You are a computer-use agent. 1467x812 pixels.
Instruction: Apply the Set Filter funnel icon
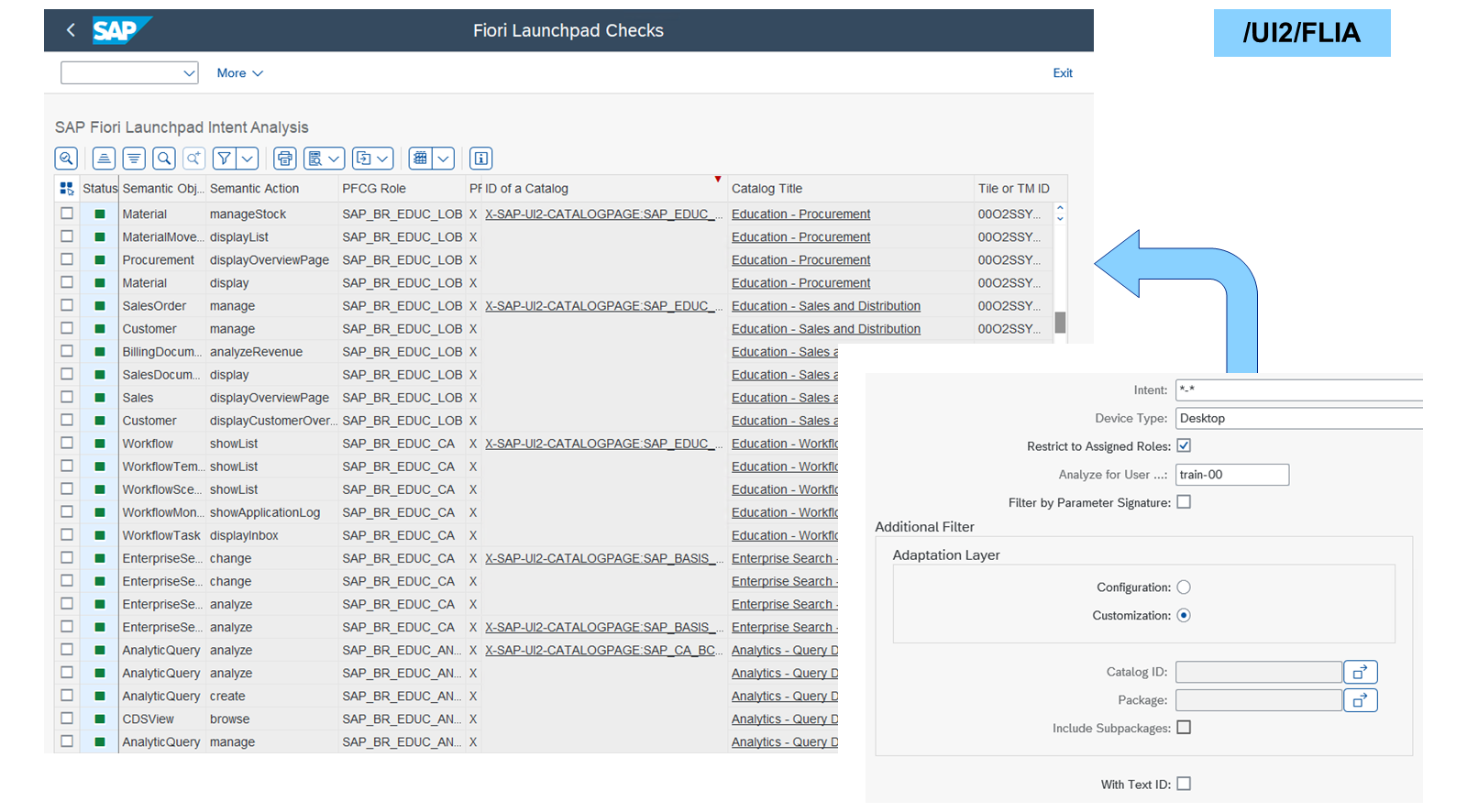click(224, 159)
